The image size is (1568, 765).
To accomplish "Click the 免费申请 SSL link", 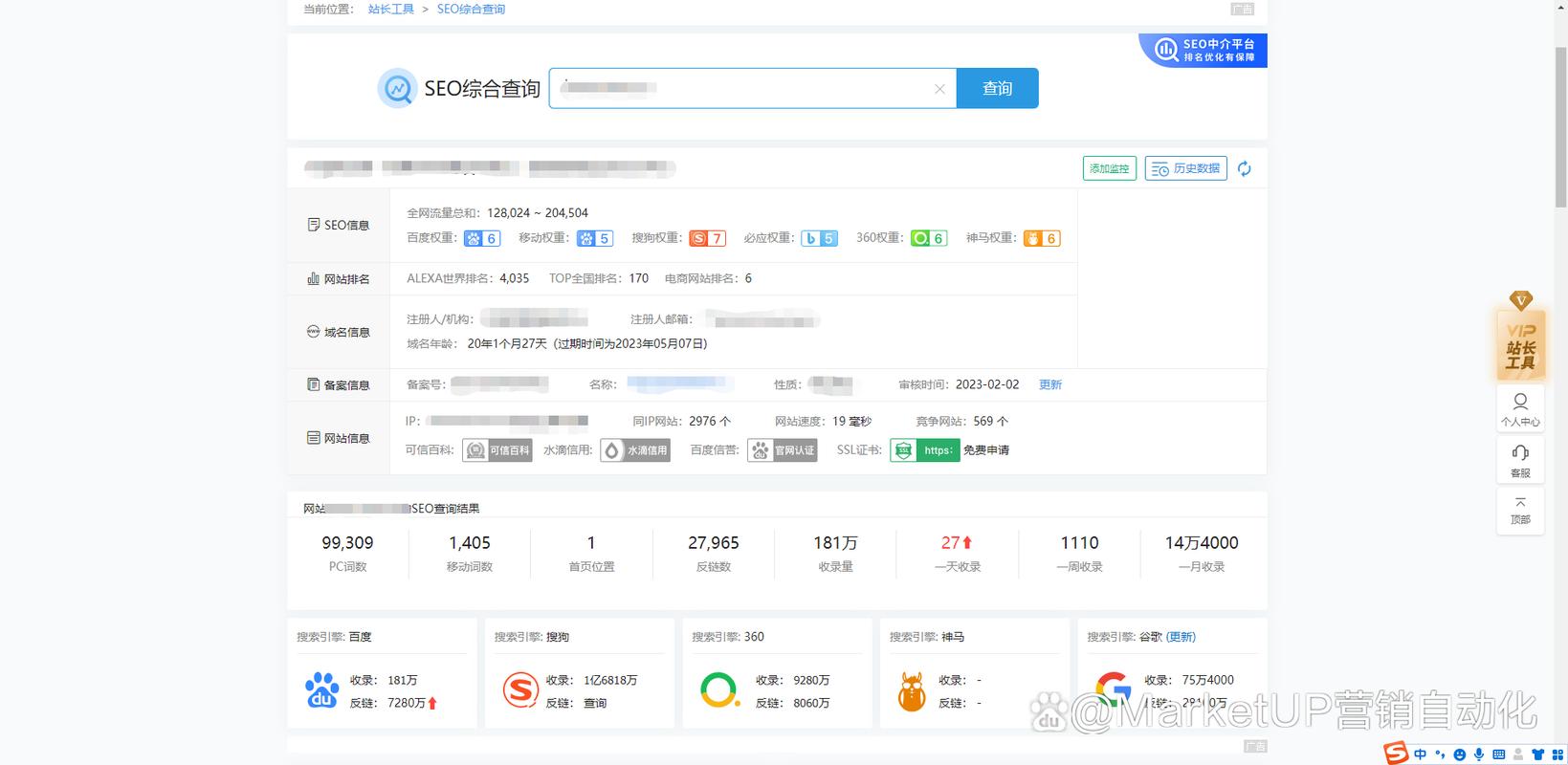I will coord(986,450).
